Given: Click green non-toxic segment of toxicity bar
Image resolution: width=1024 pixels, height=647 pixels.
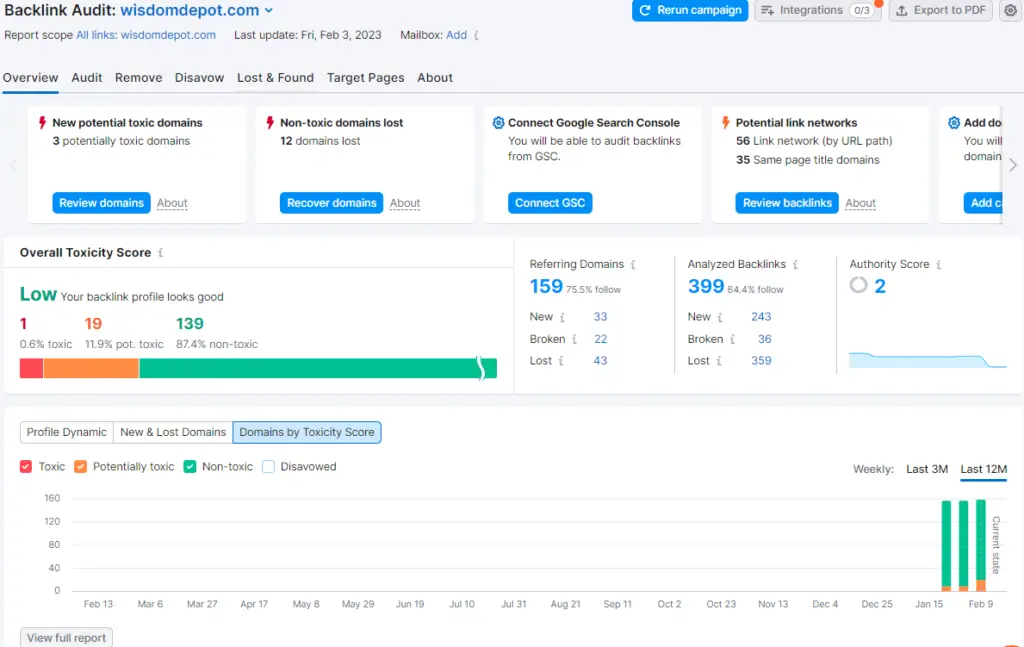Looking at the screenshot, I should pos(318,368).
